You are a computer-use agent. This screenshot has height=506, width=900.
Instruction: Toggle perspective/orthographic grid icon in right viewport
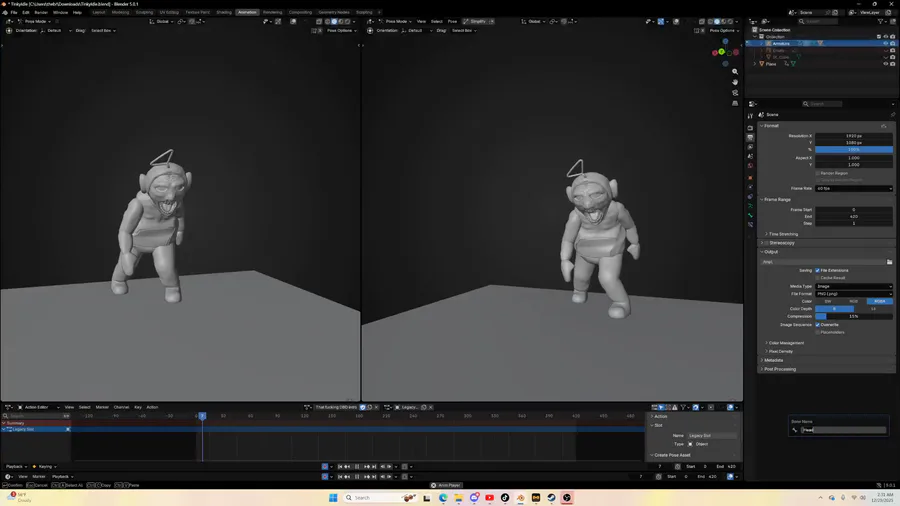(x=735, y=103)
